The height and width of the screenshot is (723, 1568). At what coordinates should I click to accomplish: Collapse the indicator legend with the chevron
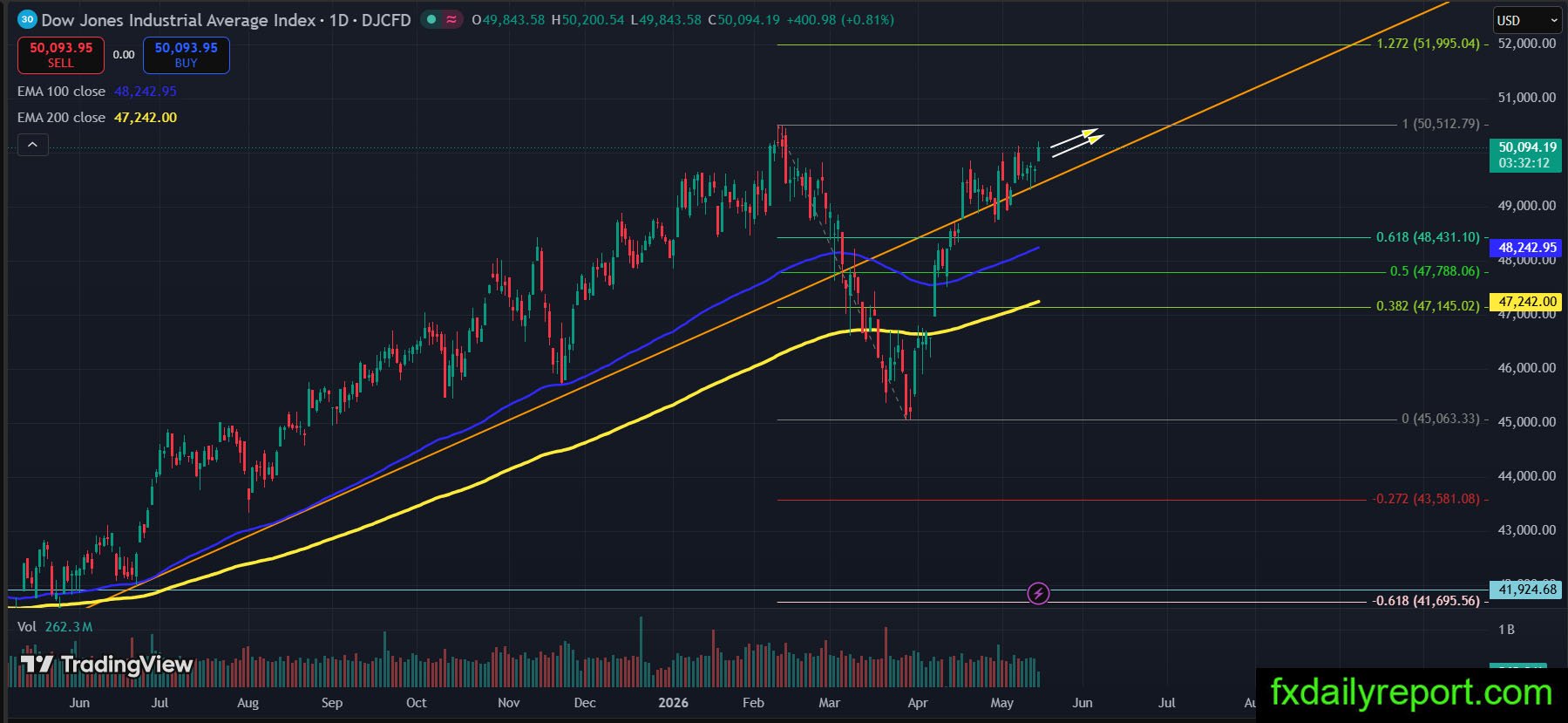point(32,145)
